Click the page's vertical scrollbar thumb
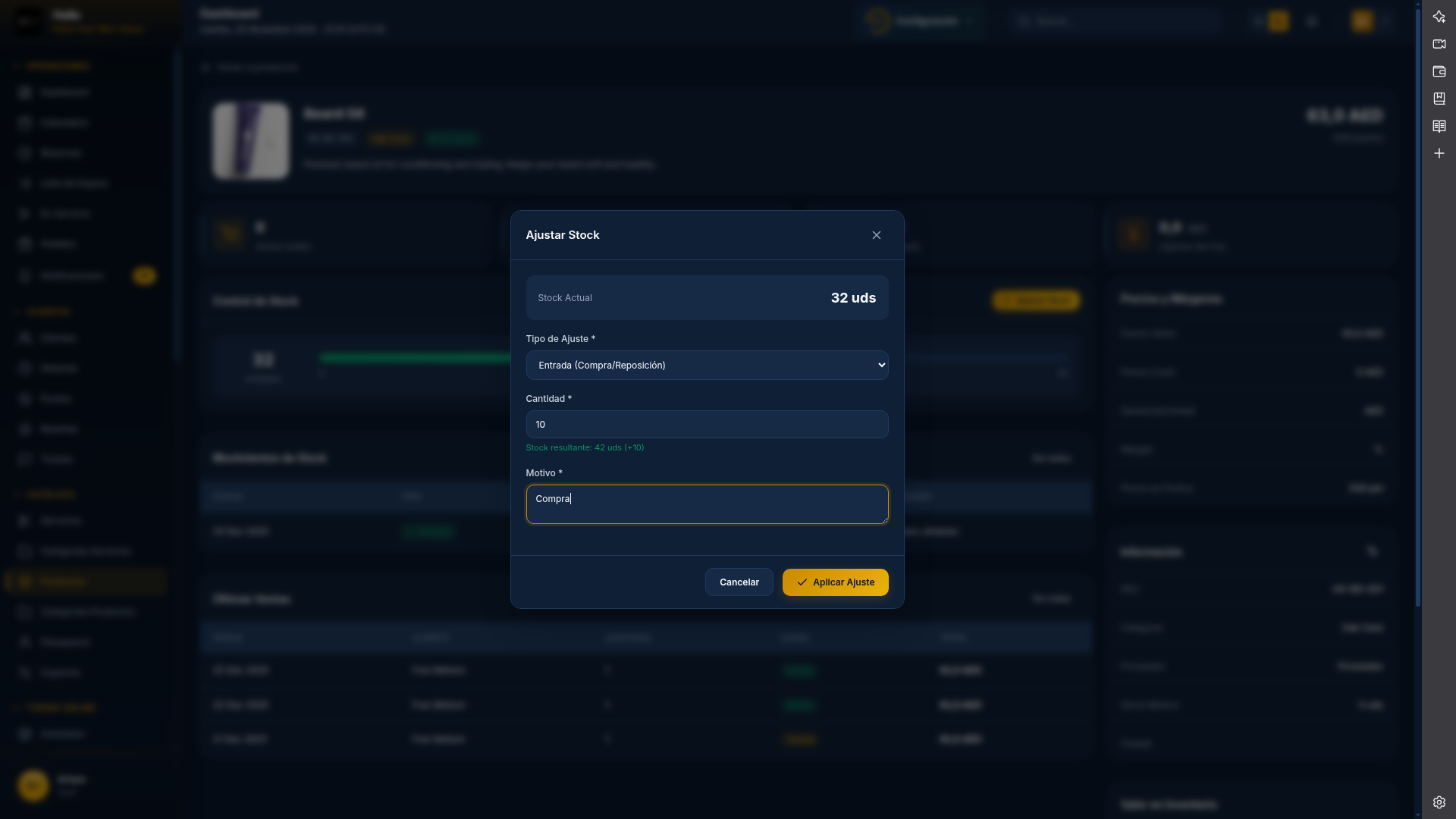Screen dimensions: 1456x819 1417,303
